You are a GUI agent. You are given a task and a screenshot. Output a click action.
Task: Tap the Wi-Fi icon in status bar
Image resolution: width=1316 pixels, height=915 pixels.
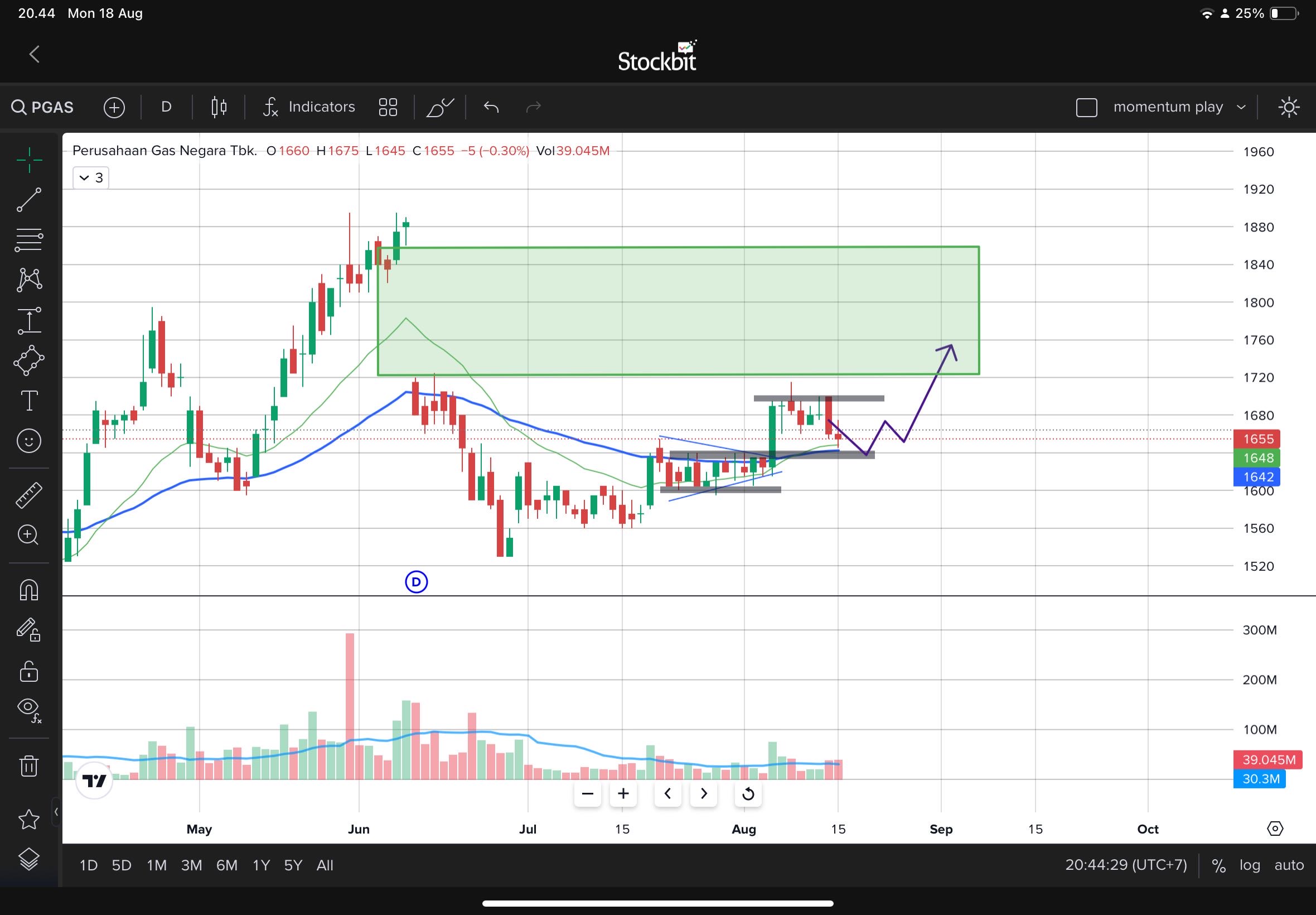tap(1207, 14)
